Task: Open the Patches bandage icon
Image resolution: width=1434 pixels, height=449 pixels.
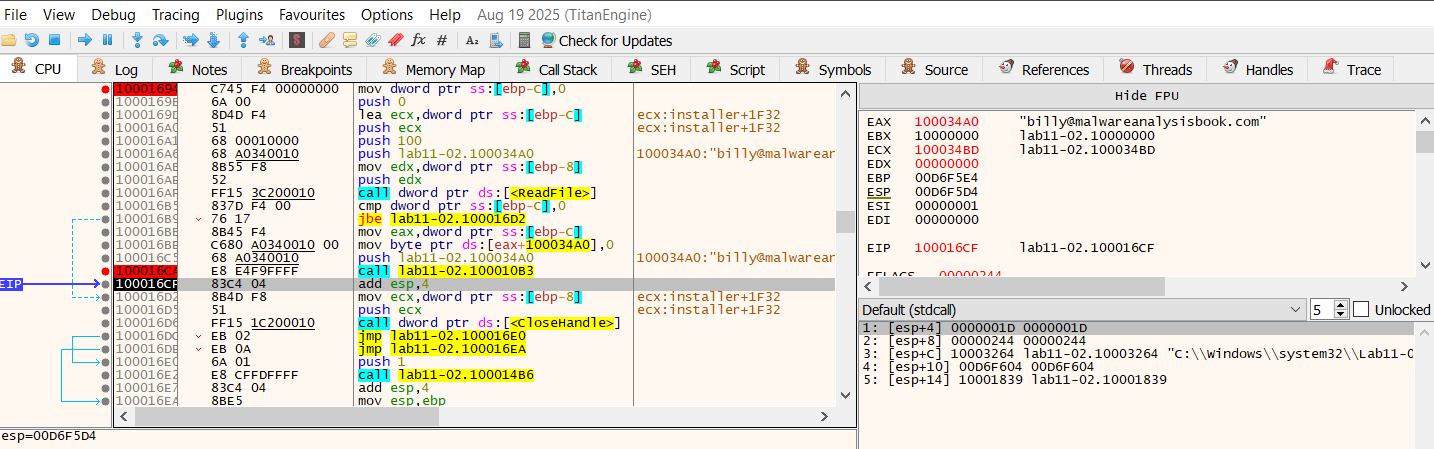Action: [326, 40]
